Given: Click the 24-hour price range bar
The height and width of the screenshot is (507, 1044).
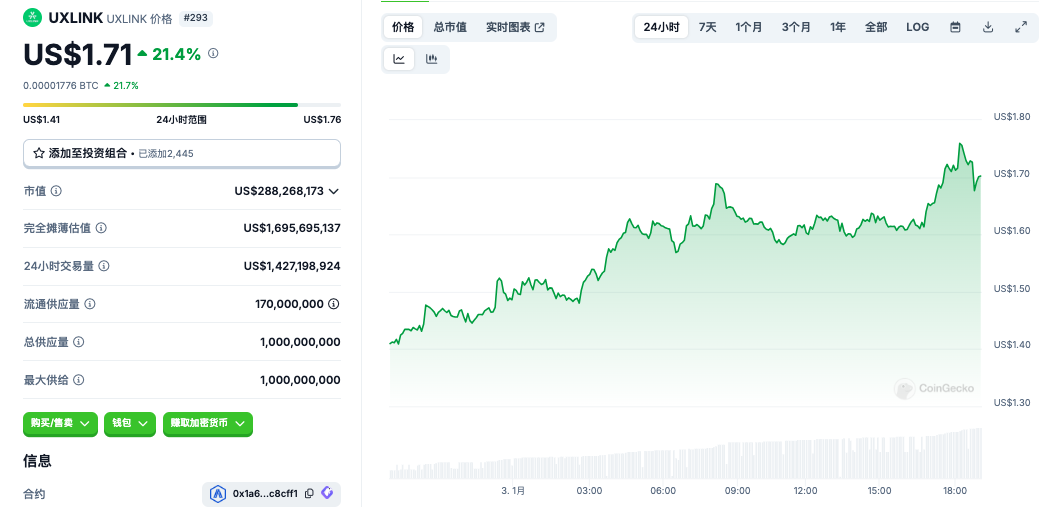Looking at the screenshot, I should [182, 105].
